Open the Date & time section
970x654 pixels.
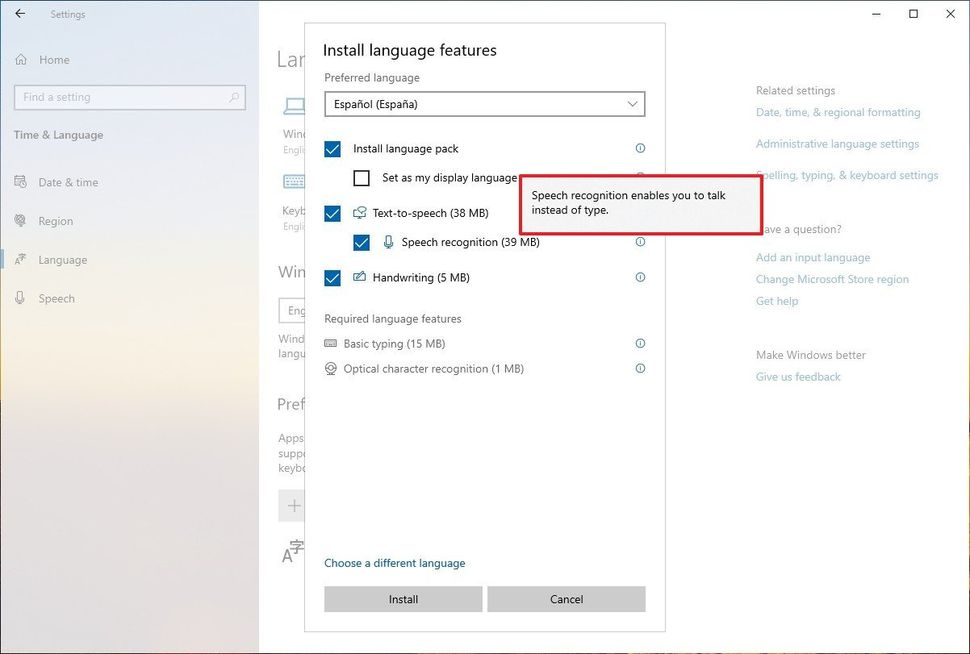(x=57, y=182)
